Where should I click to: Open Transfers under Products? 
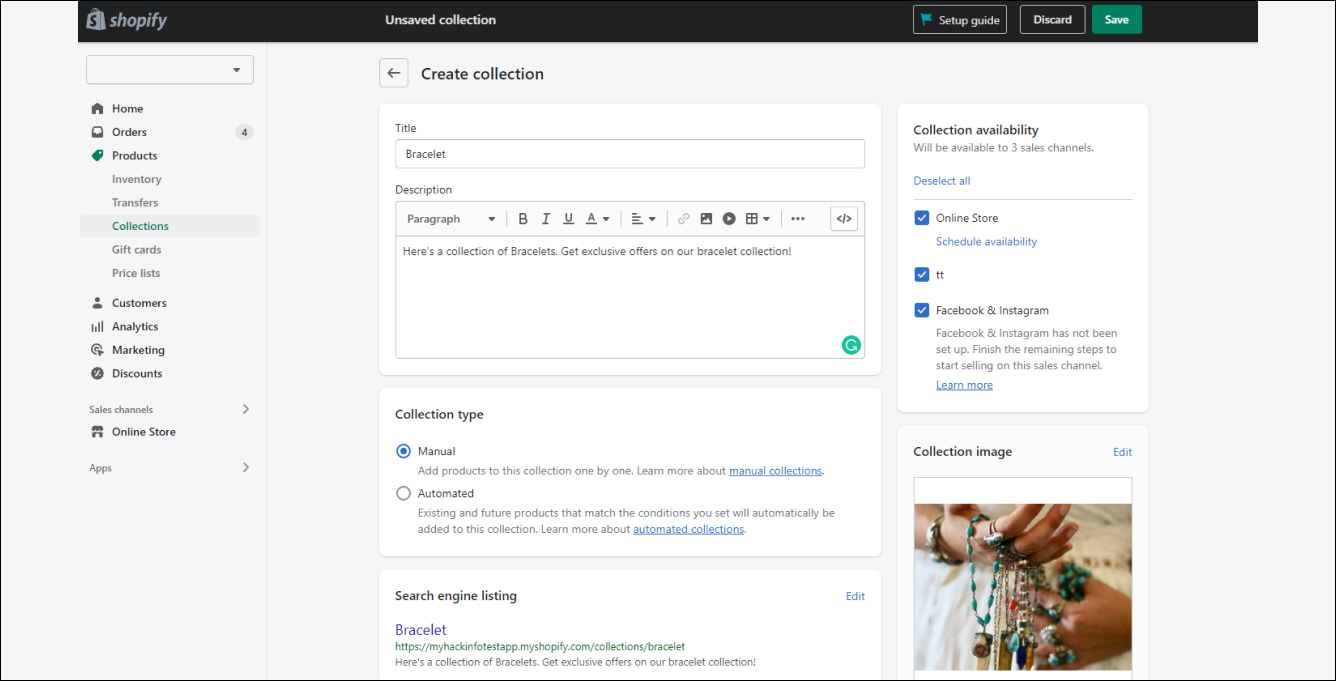pos(135,202)
